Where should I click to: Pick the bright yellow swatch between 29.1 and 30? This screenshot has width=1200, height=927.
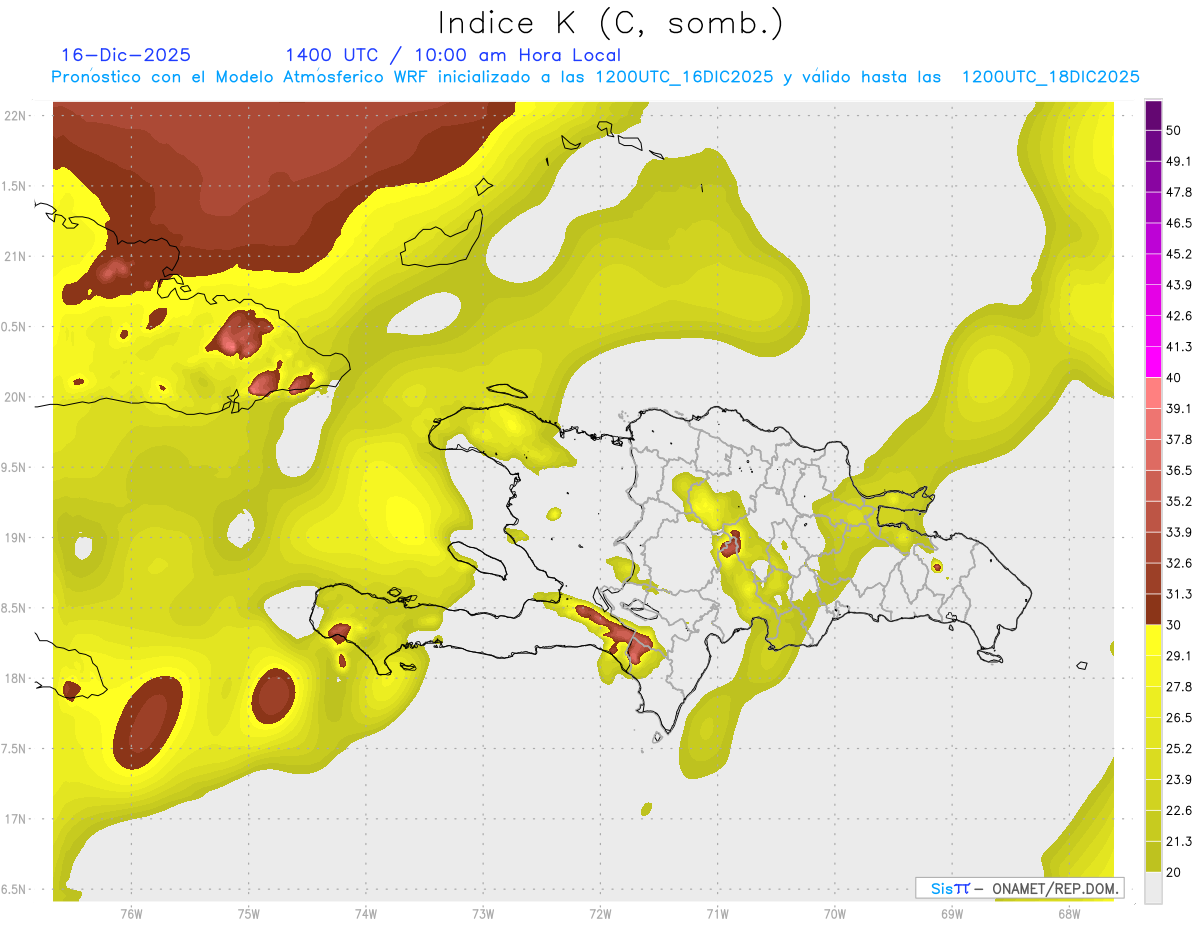coord(1153,640)
